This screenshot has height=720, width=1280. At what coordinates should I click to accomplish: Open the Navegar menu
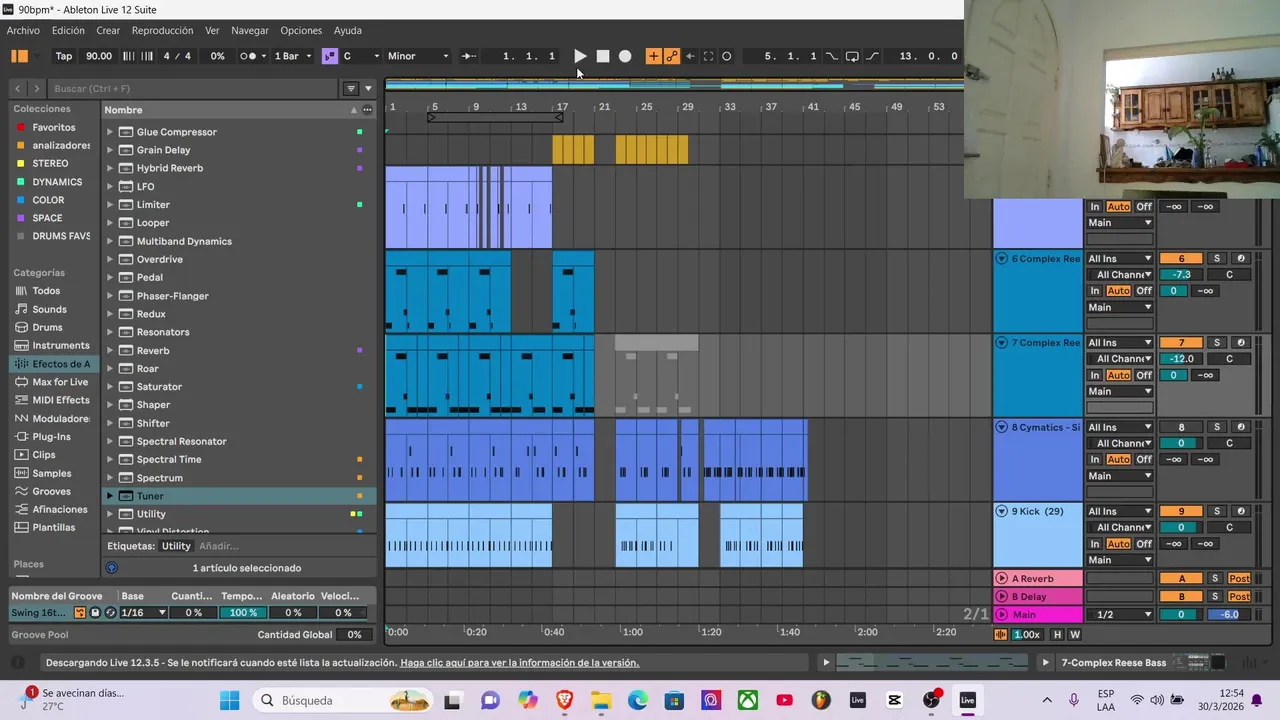click(250, 30)
